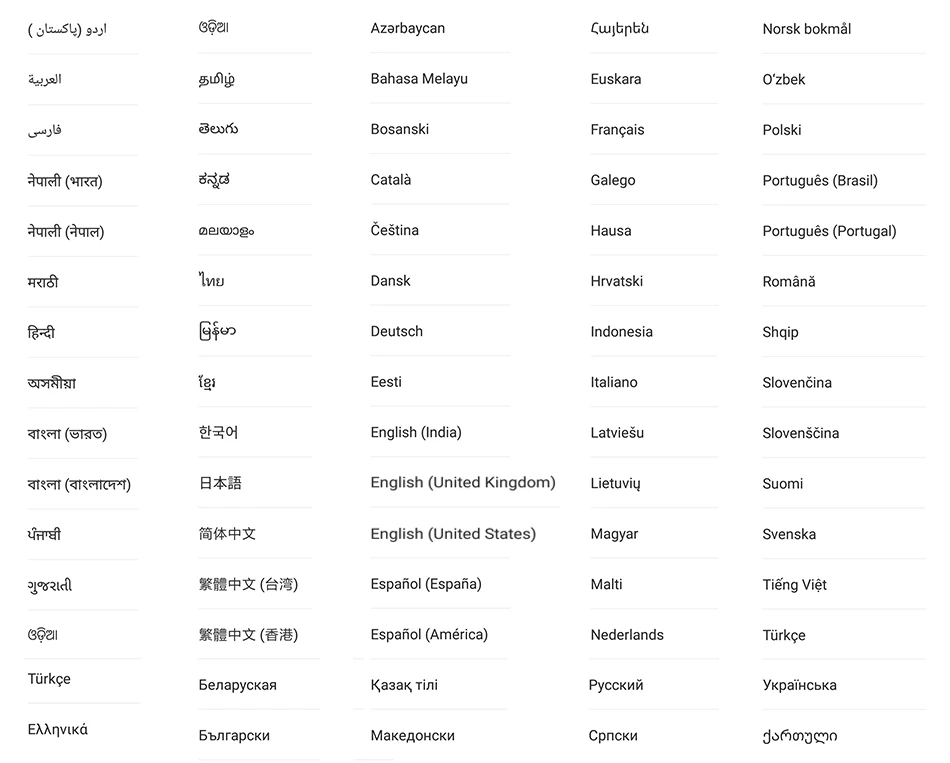The image size is (950, 763).
Task: Select Nederlands language
Action: (x=627, y=635)
